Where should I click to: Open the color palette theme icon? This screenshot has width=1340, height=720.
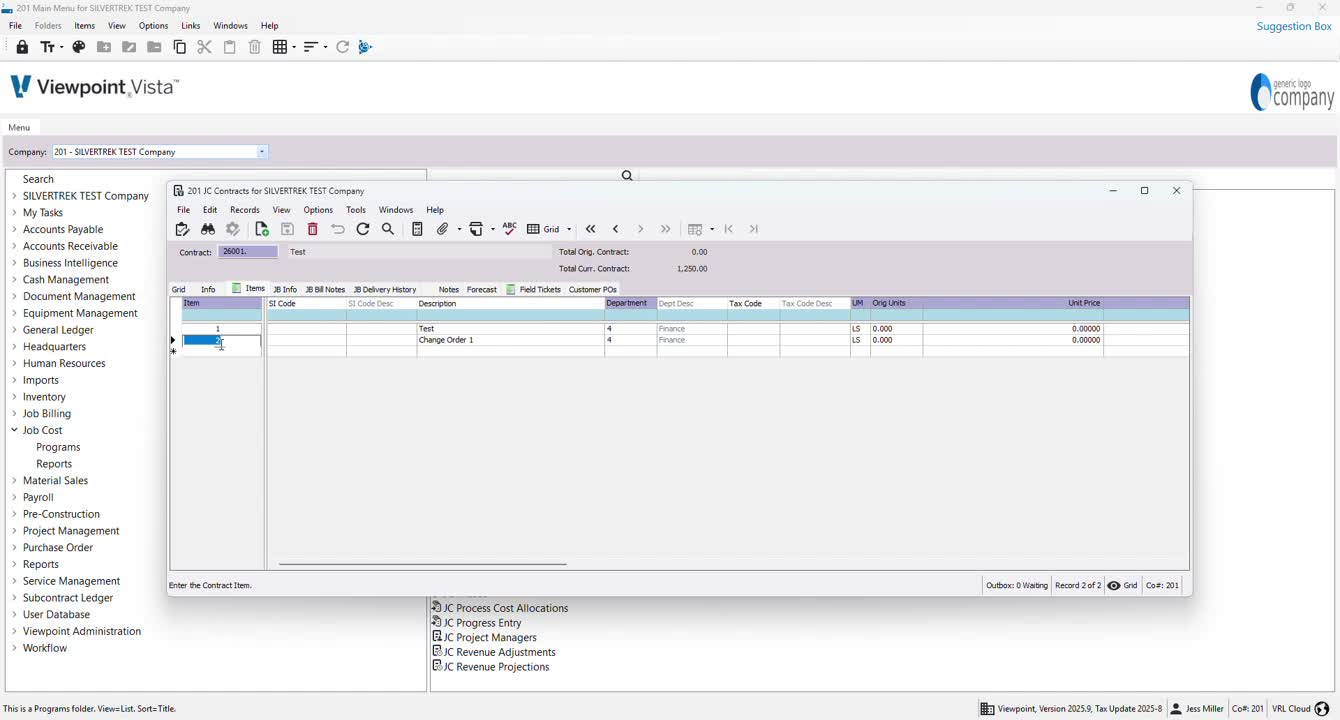79,47
